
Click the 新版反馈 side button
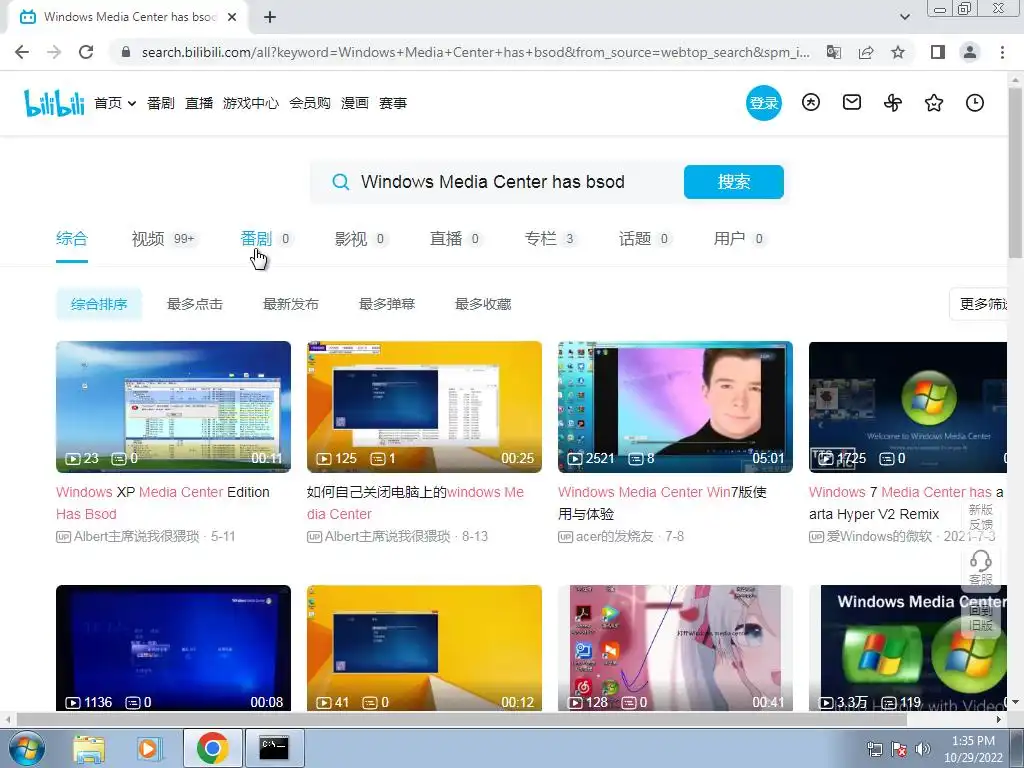980,517
